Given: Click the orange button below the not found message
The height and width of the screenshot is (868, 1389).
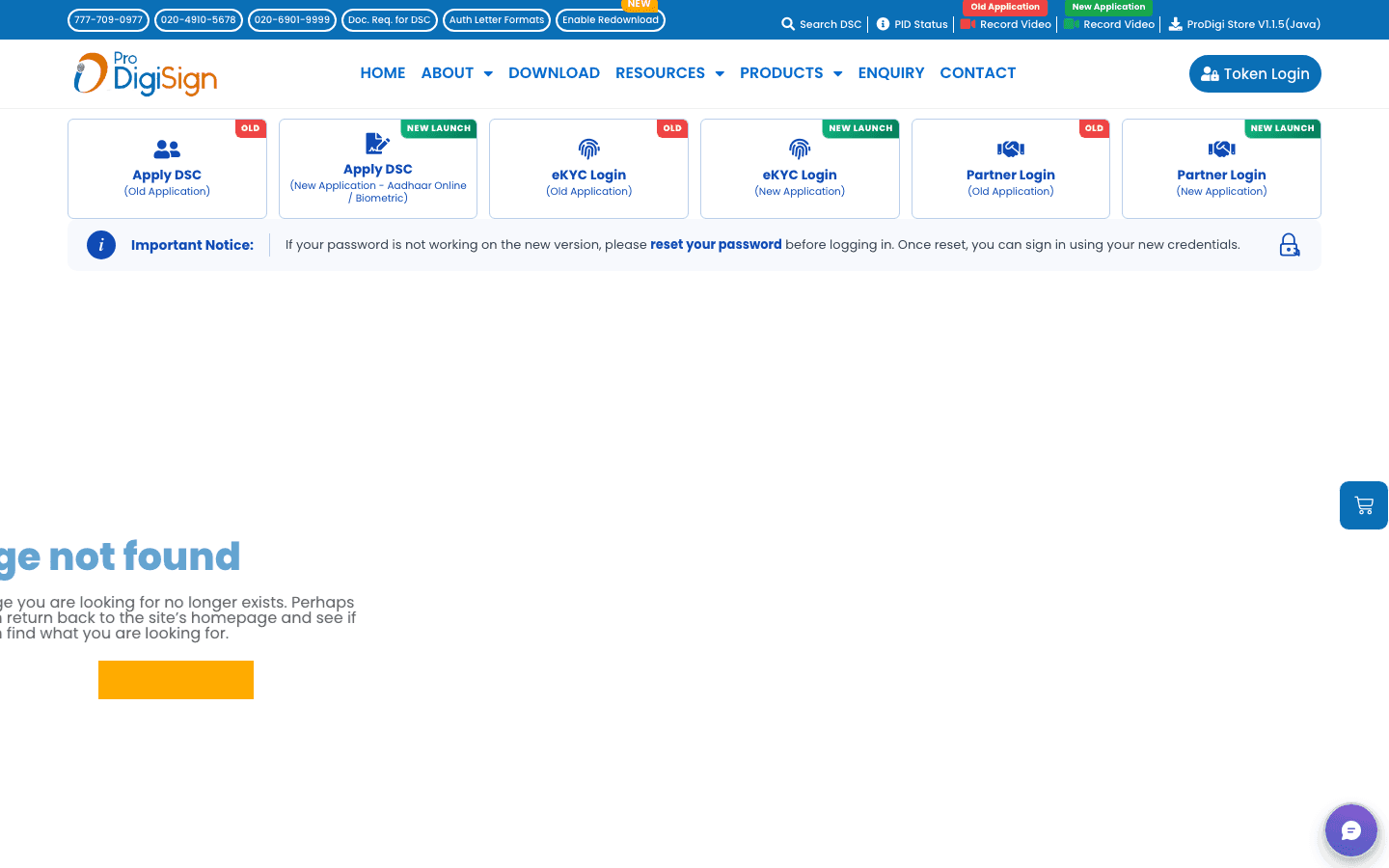Looking at the screenshot, I should point(176,680).
